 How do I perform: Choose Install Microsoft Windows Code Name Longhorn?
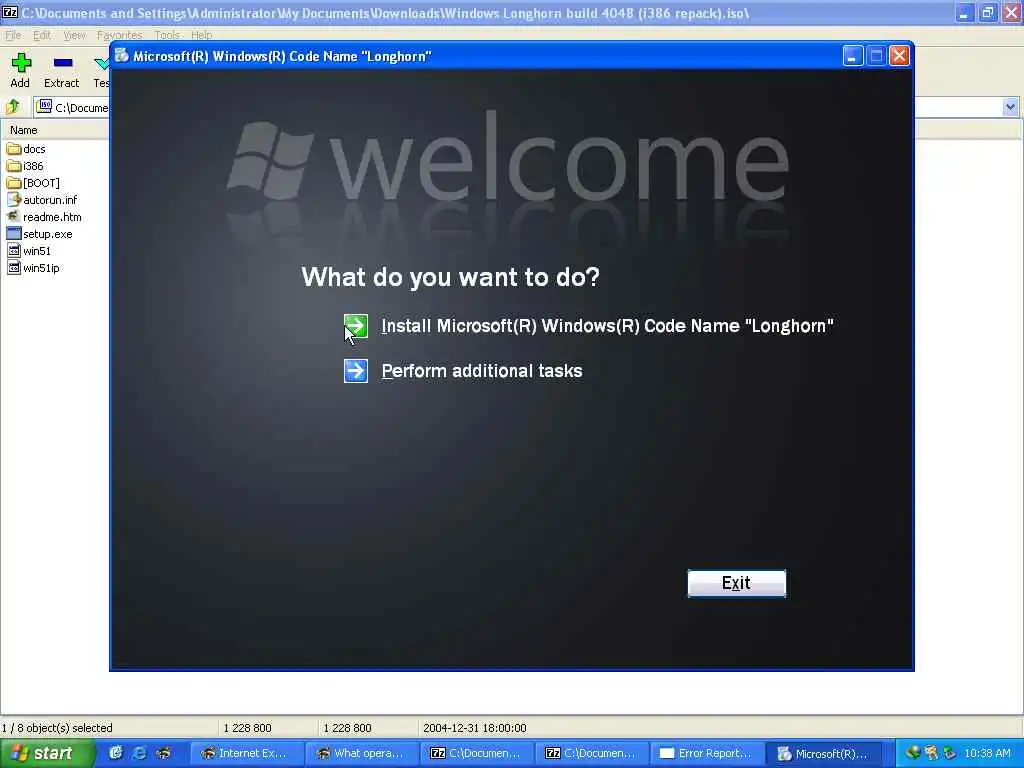click(607, 326)
